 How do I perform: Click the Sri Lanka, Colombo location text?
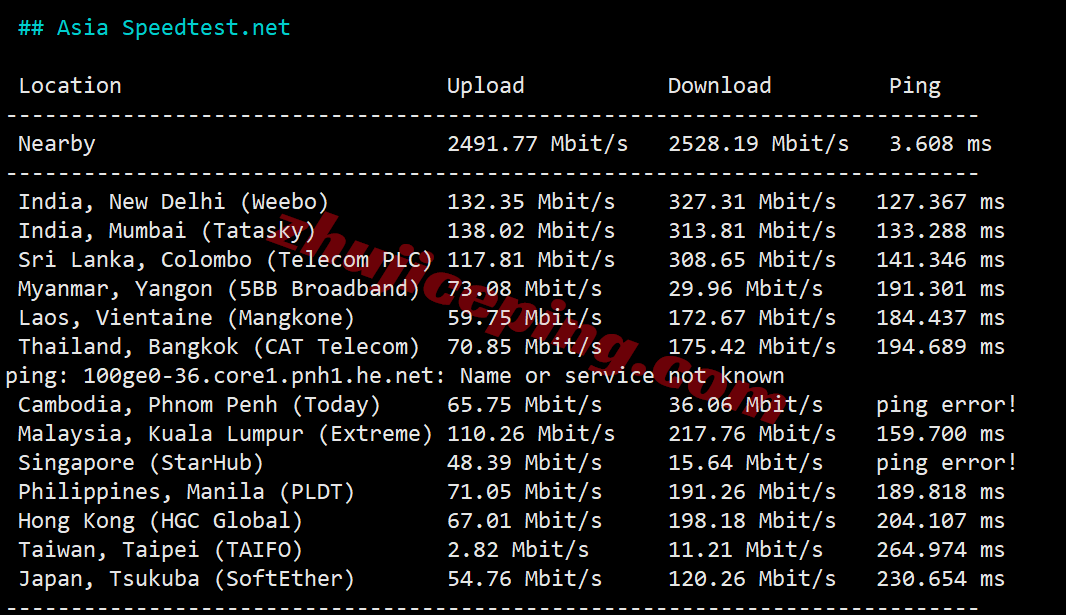135,260
